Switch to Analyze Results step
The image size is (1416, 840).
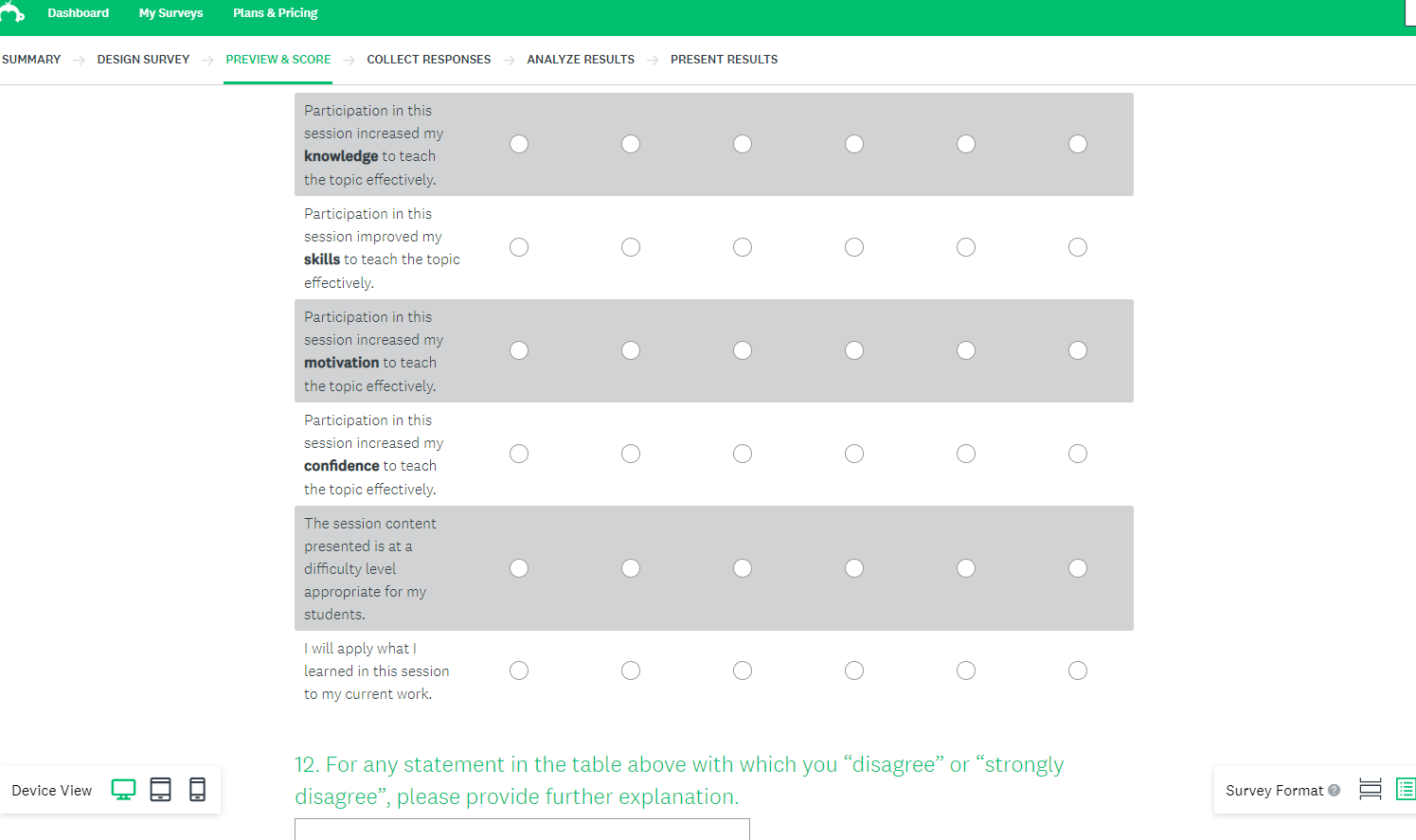pos(581,60)
